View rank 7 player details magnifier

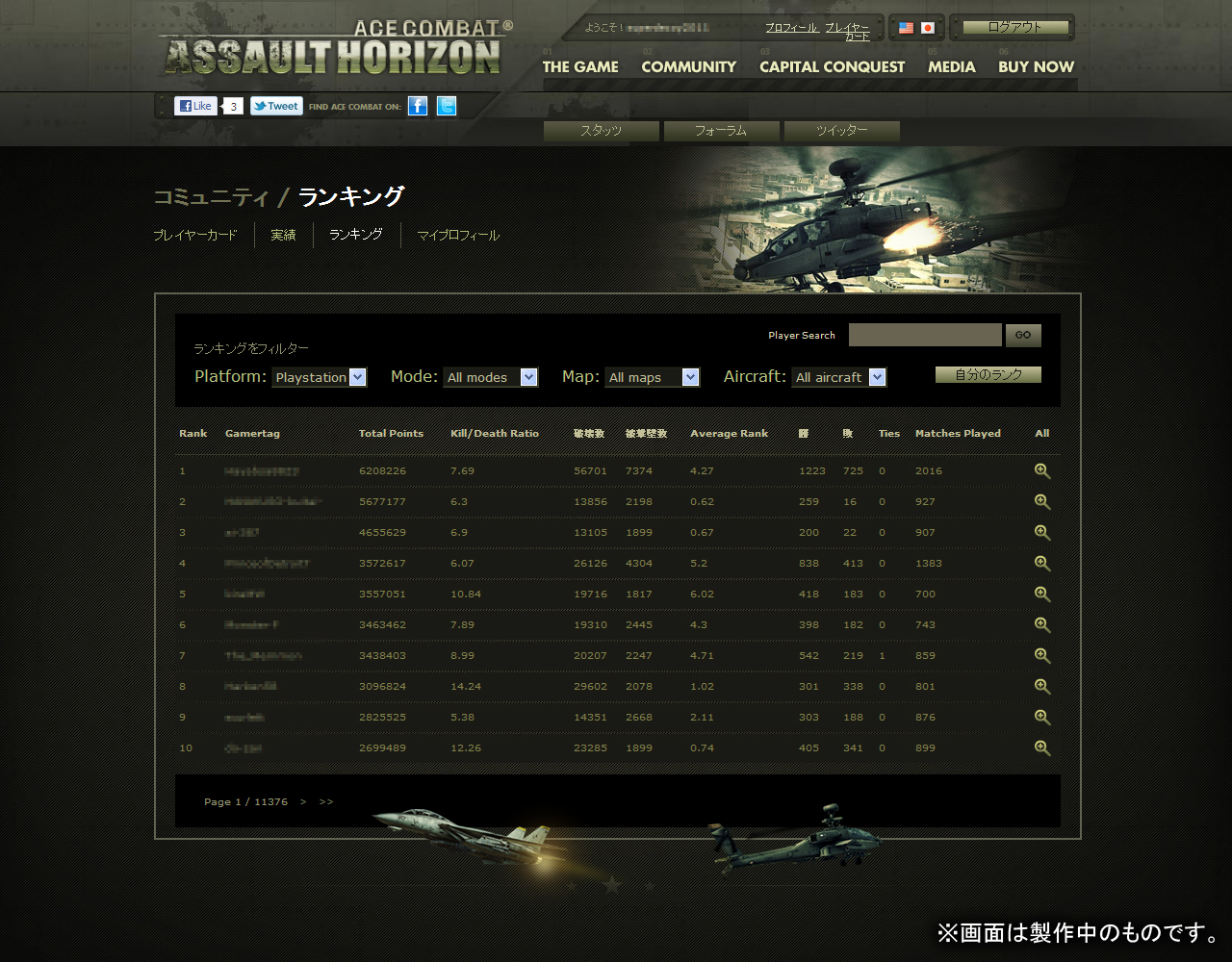point(1042,656)
